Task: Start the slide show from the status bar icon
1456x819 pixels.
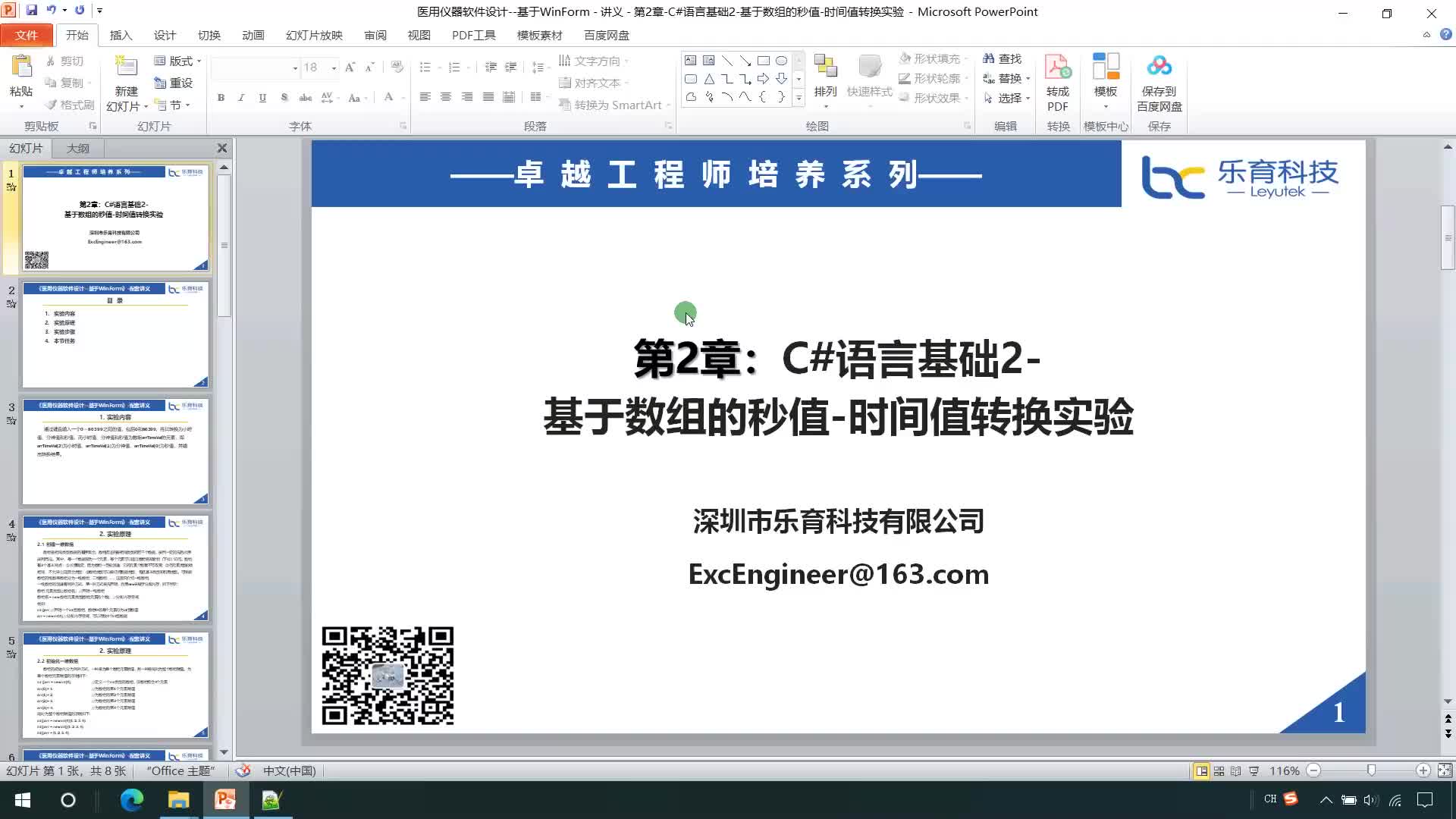Action: click(1254, 770)
